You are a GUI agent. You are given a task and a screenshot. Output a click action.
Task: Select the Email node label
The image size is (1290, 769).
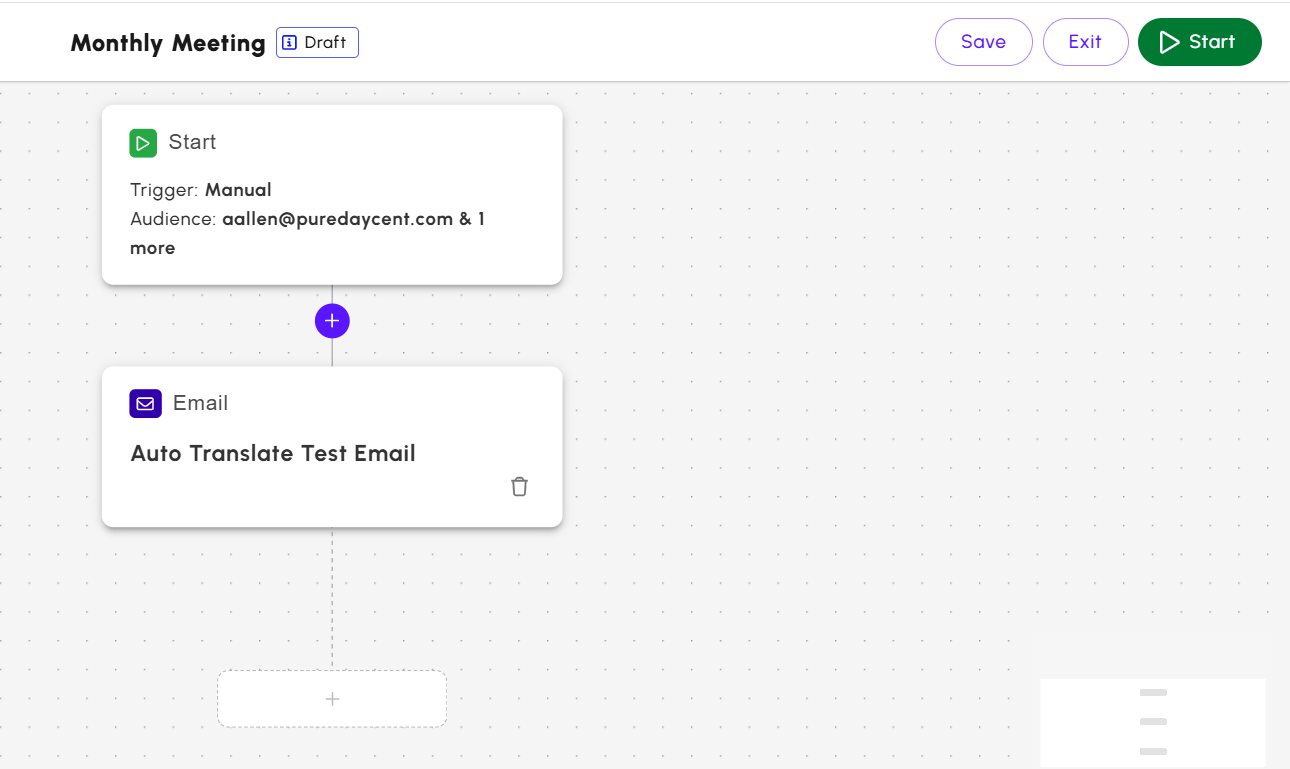point(200,403)
